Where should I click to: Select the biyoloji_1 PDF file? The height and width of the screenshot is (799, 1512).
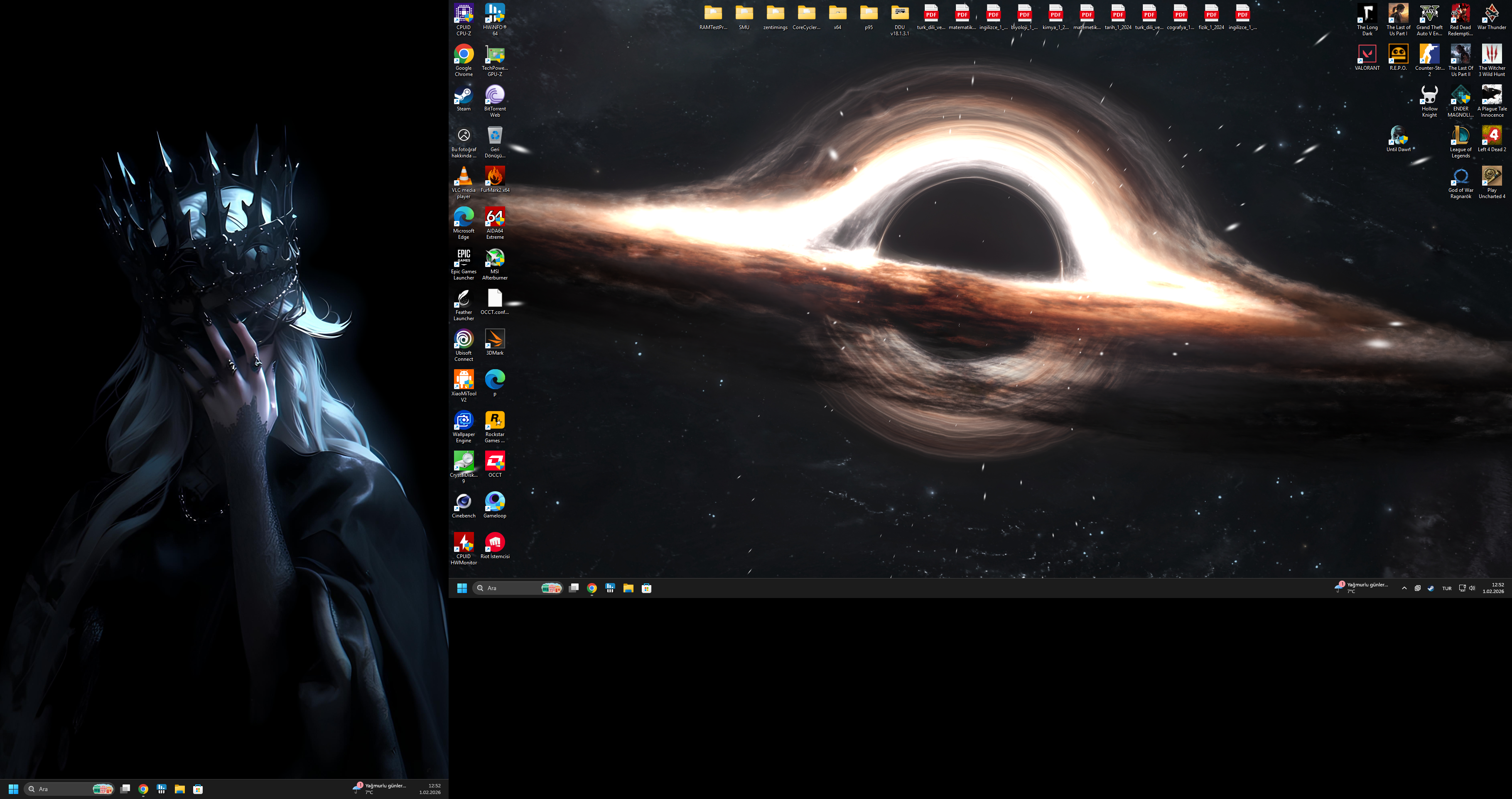[x=1024, y=17]
